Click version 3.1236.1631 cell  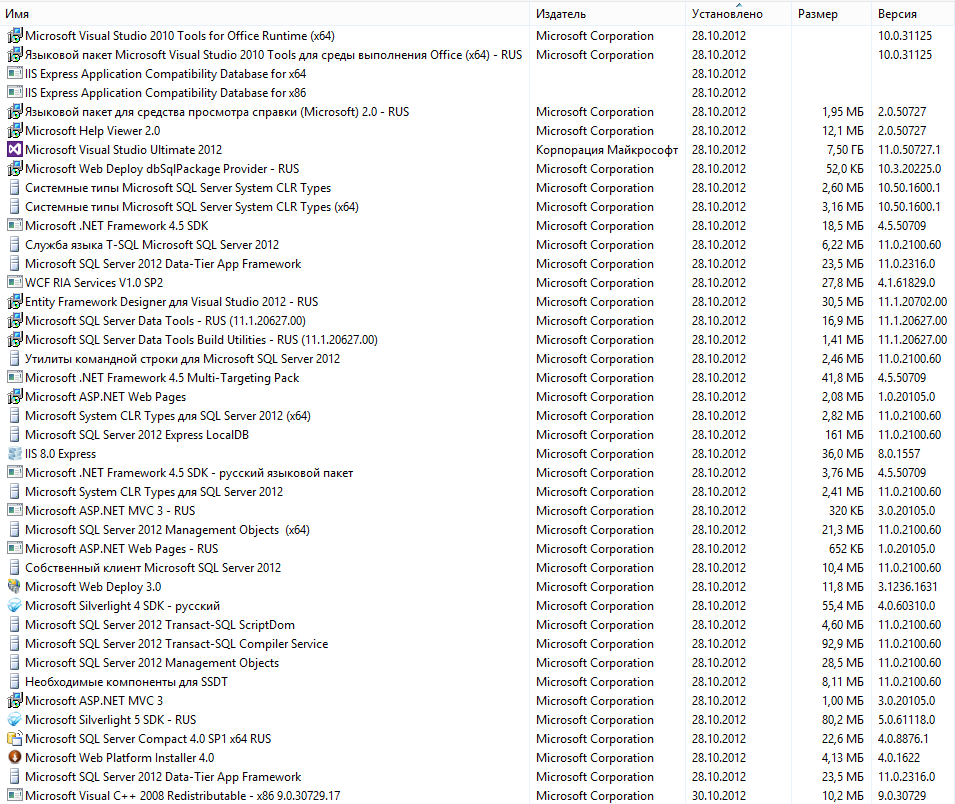pos(907,587)
